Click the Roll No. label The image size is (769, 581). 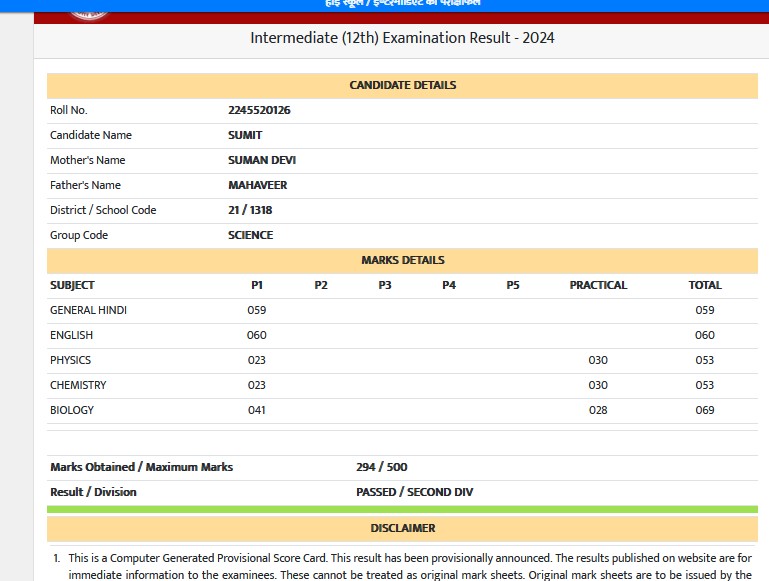tap(69, 110)
